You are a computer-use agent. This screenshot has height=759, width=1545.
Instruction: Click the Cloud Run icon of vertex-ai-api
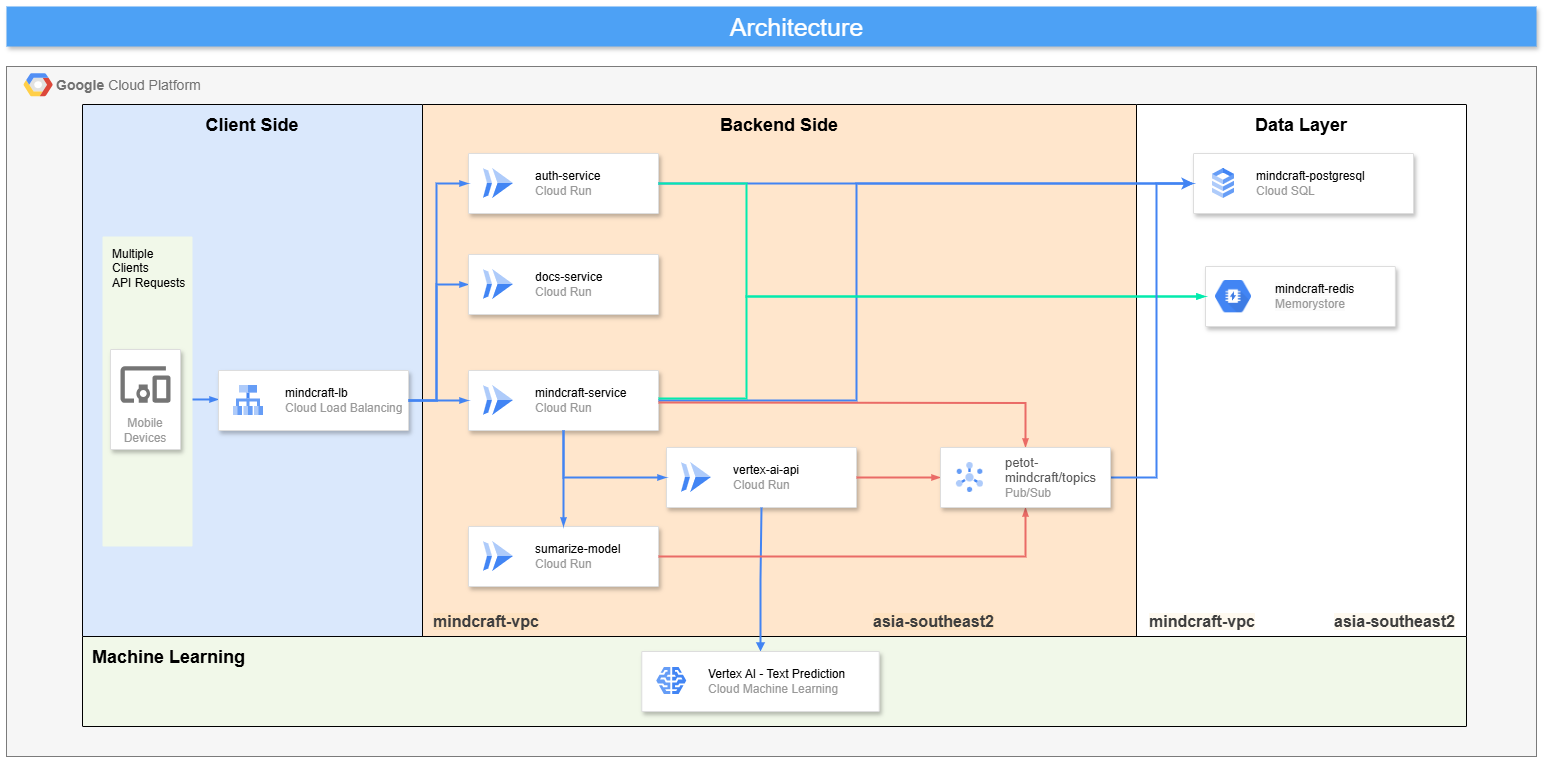pos(695,477)
